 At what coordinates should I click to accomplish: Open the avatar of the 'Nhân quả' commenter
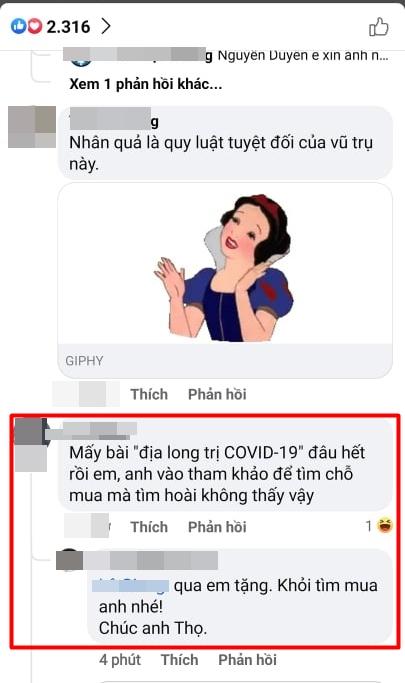click(x=32, y=127)
